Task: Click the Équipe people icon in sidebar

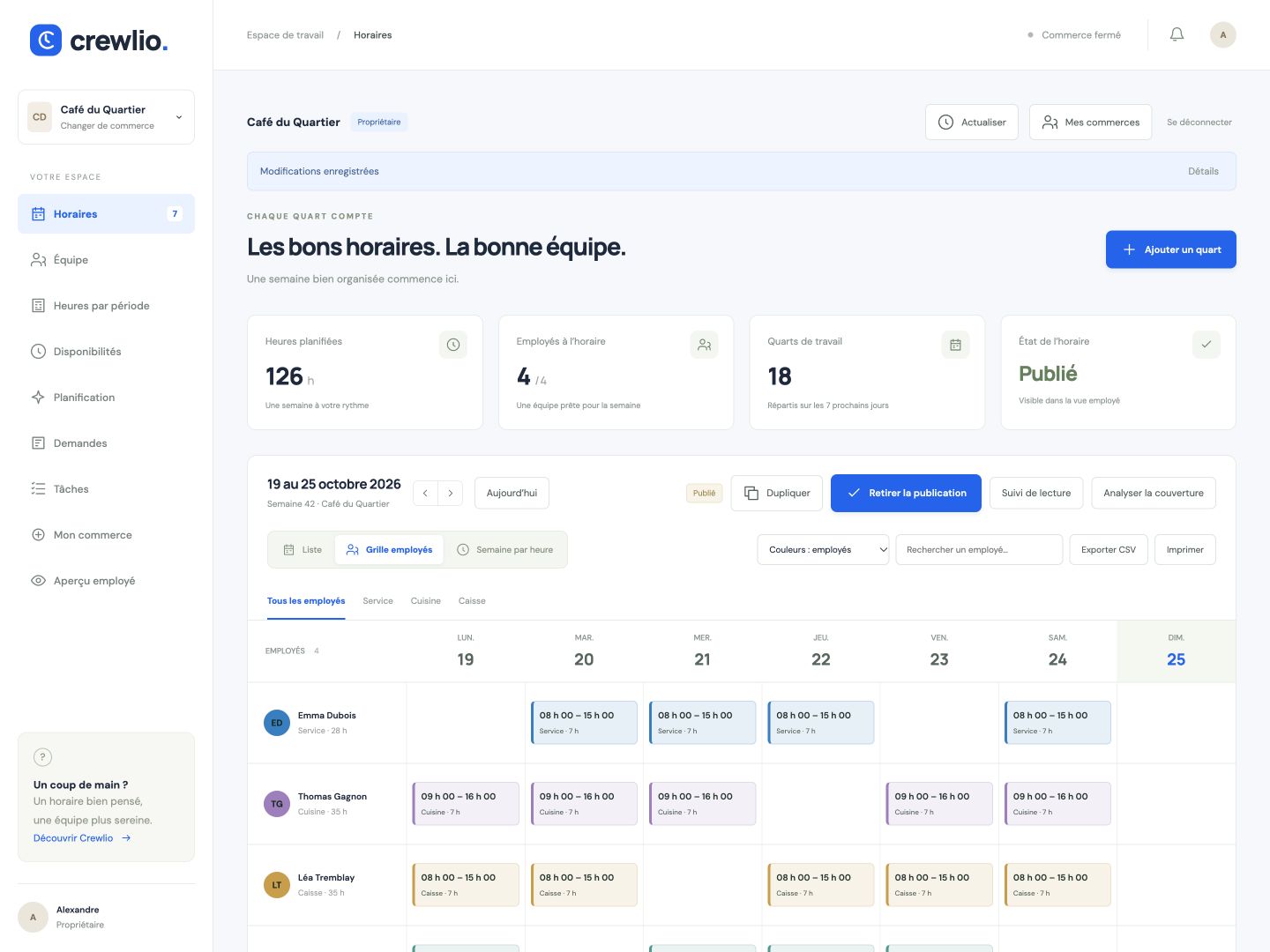Action: coord(38,260)
